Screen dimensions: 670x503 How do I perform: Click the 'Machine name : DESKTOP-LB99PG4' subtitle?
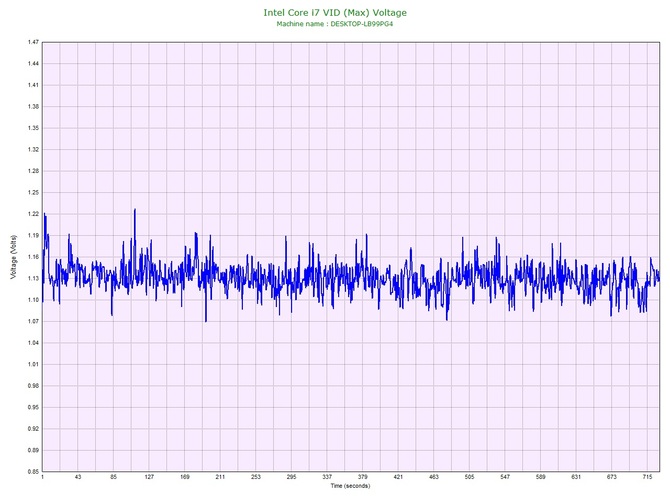[335, 24]
